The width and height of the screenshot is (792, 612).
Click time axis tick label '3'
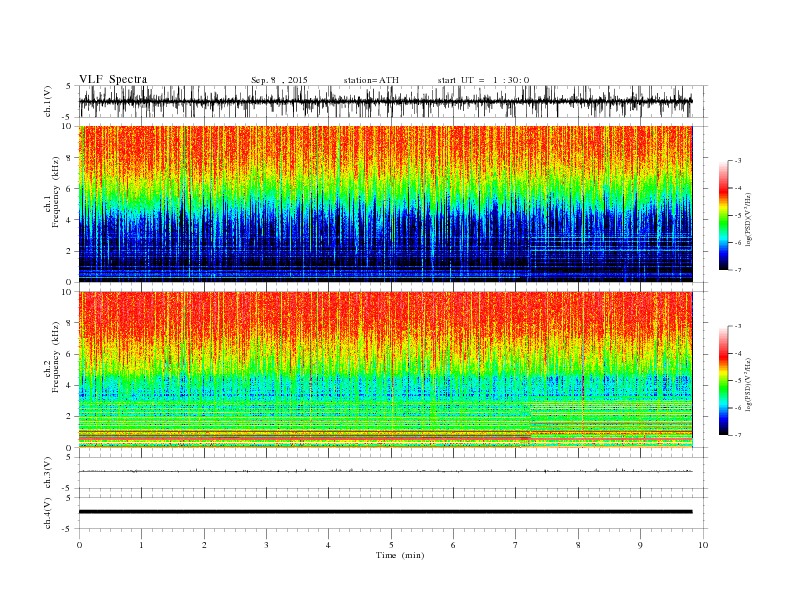pyautogui.click(x=266, y=545)
